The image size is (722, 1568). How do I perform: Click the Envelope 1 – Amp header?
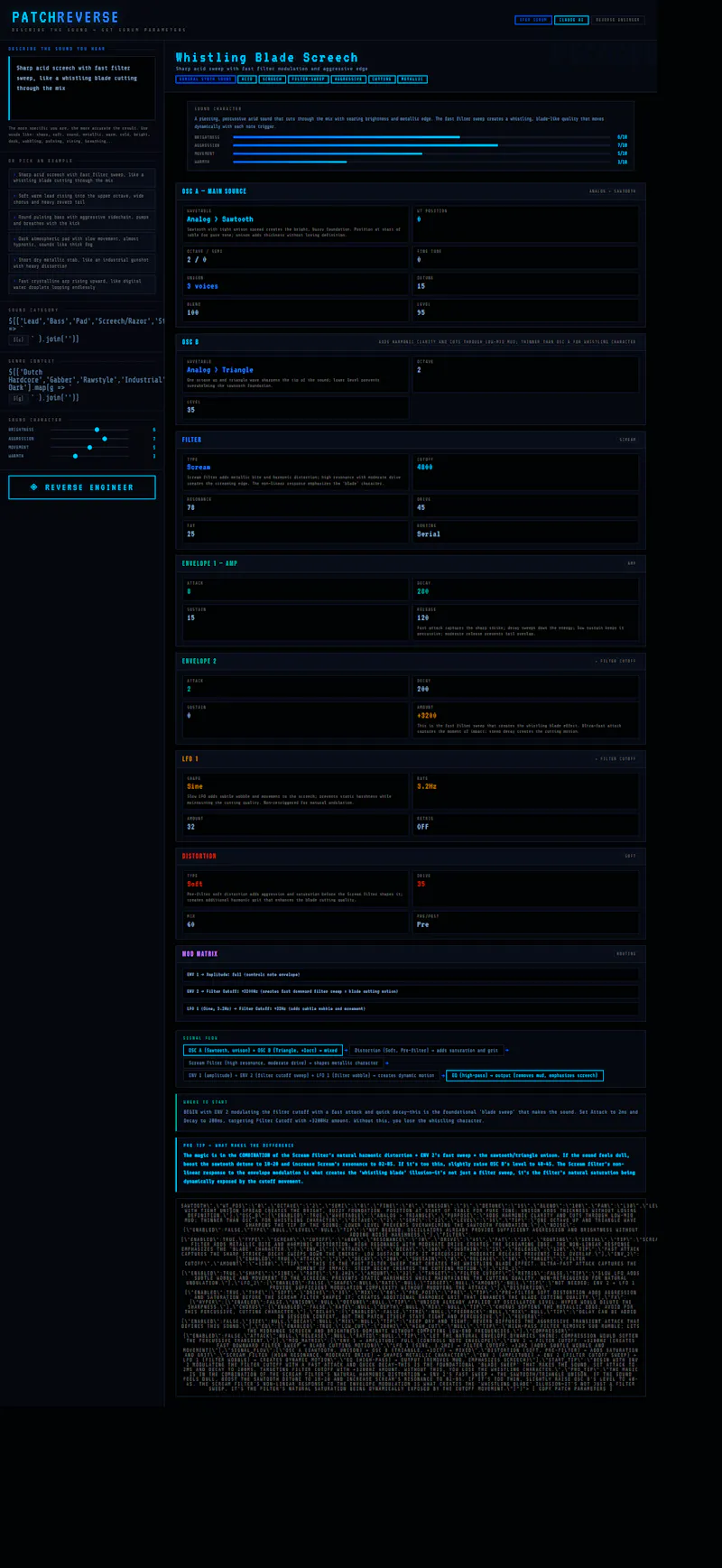coord(411,563)
